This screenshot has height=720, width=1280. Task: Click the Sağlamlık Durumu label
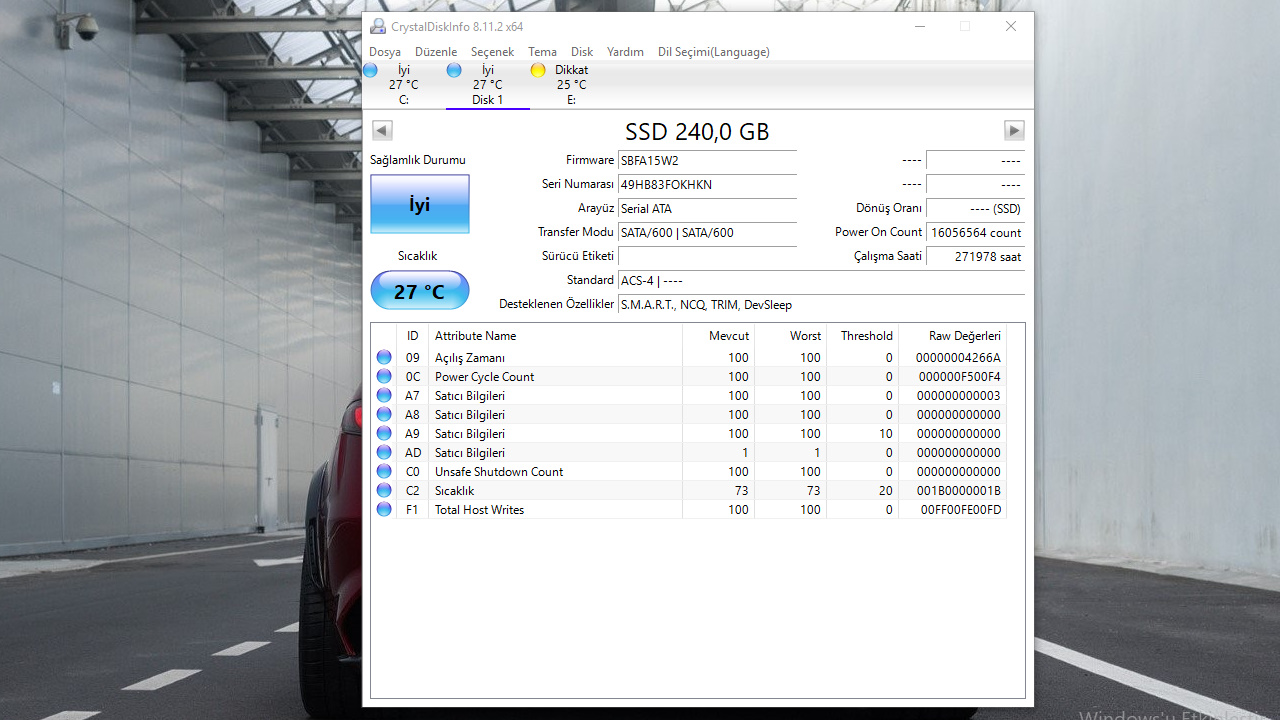tap(418, 160)
